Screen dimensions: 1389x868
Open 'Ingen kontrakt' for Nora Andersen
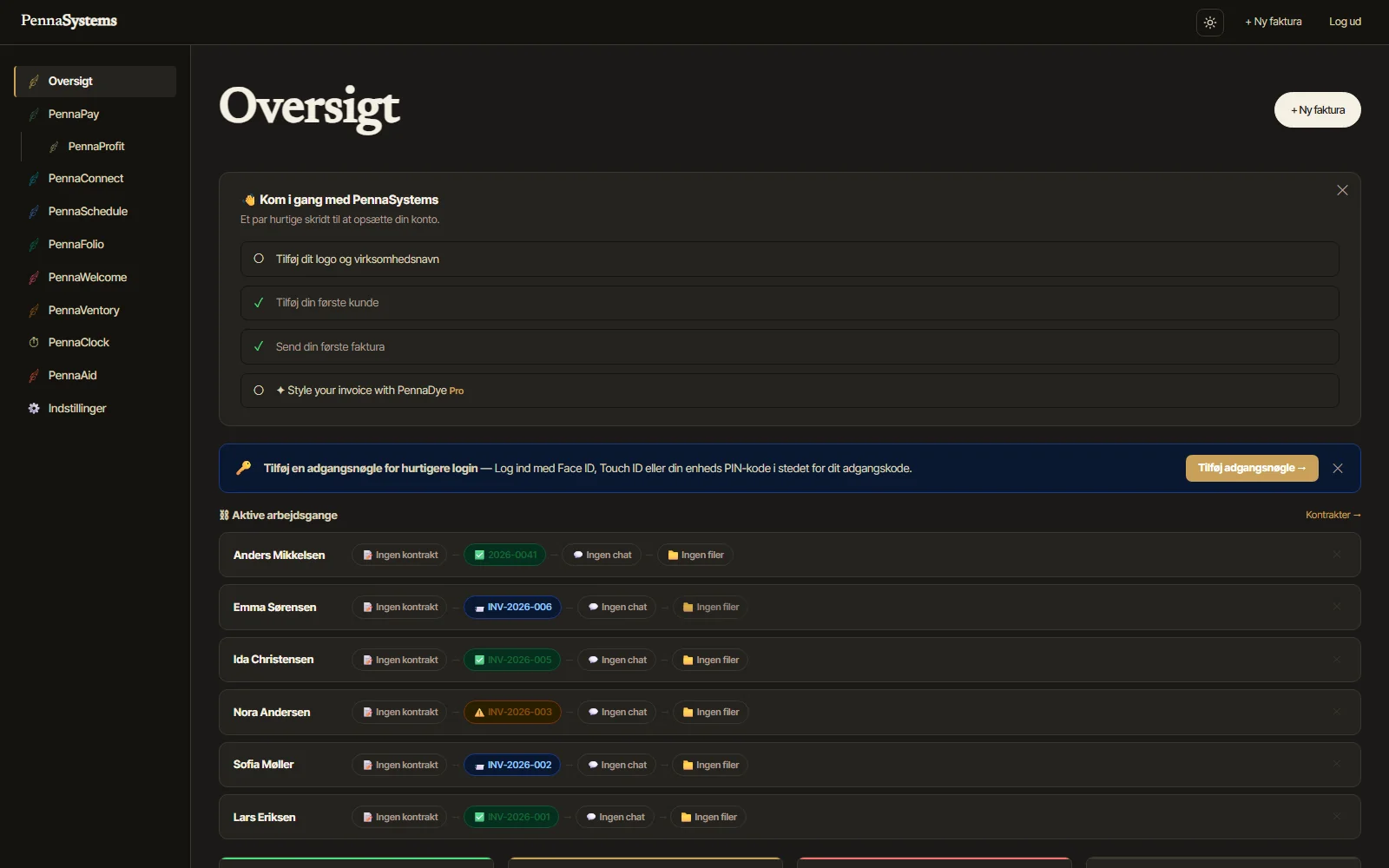(x=399, y=713)
